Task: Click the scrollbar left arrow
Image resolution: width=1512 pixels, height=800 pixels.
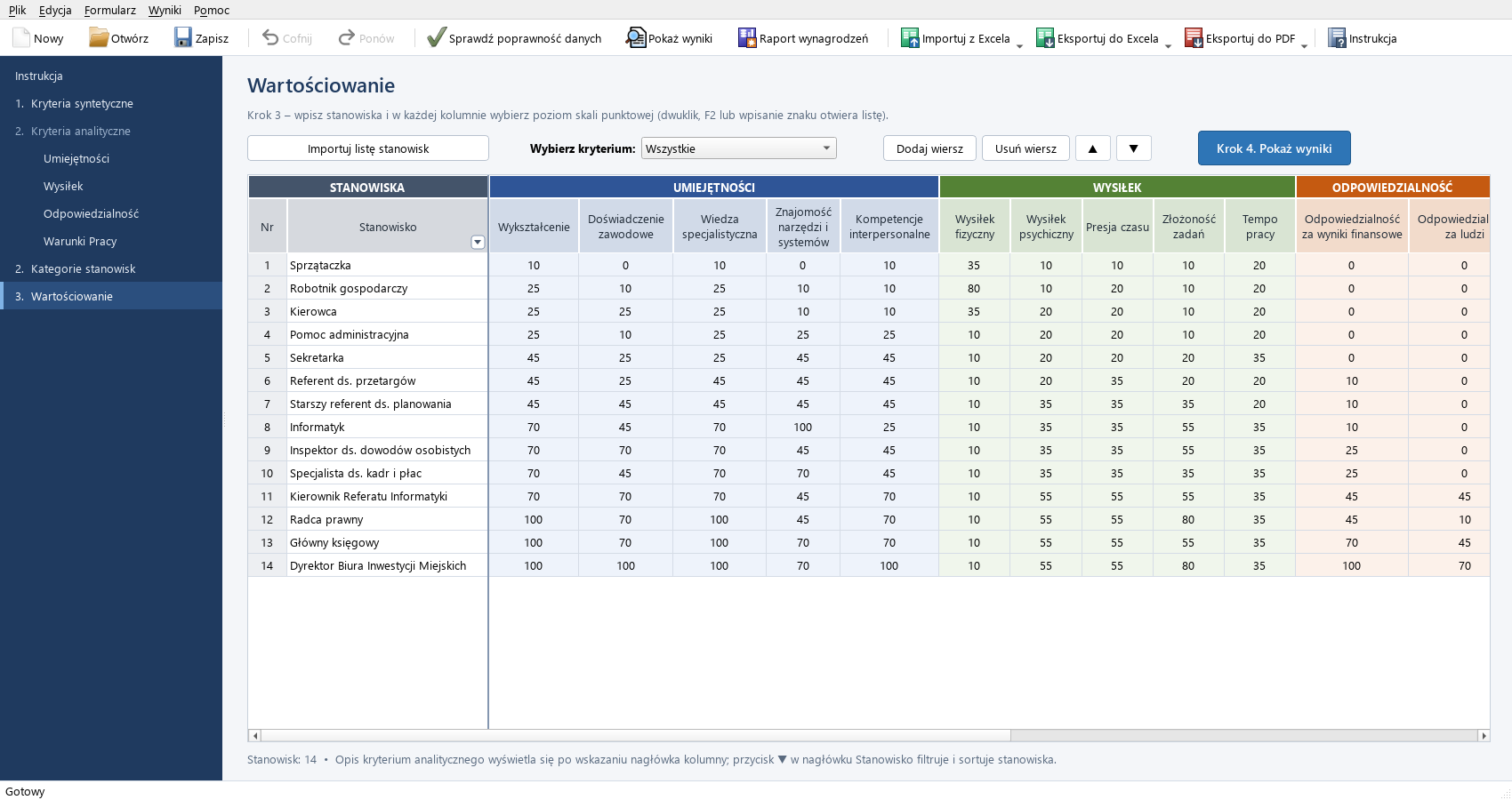Action: tap(254, 735)
